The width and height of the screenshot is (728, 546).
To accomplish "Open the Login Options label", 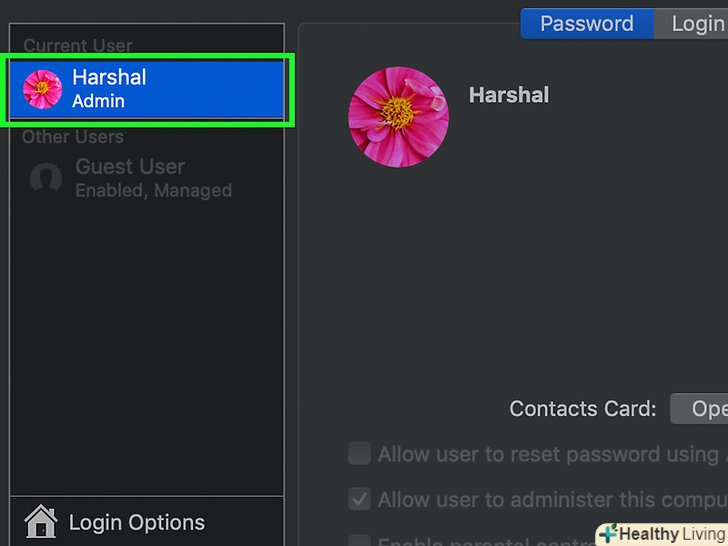I will (136, 522).
